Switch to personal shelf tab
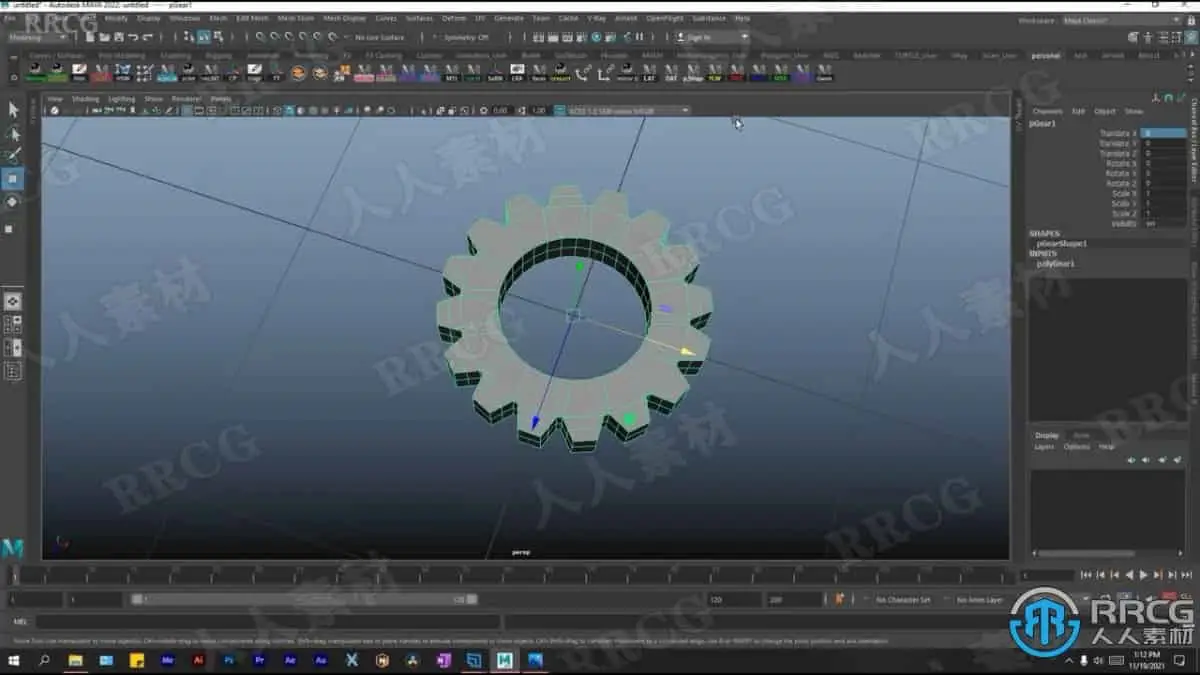Viewport: 1200px width, 675px height. pos(1046,55)
